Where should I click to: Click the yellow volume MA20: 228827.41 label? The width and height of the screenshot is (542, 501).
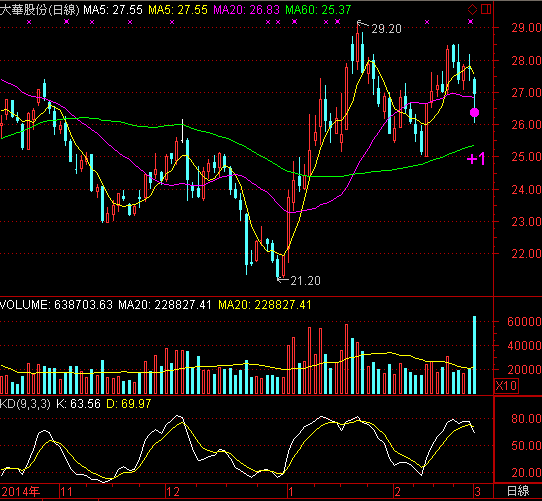tap(265, 305)
